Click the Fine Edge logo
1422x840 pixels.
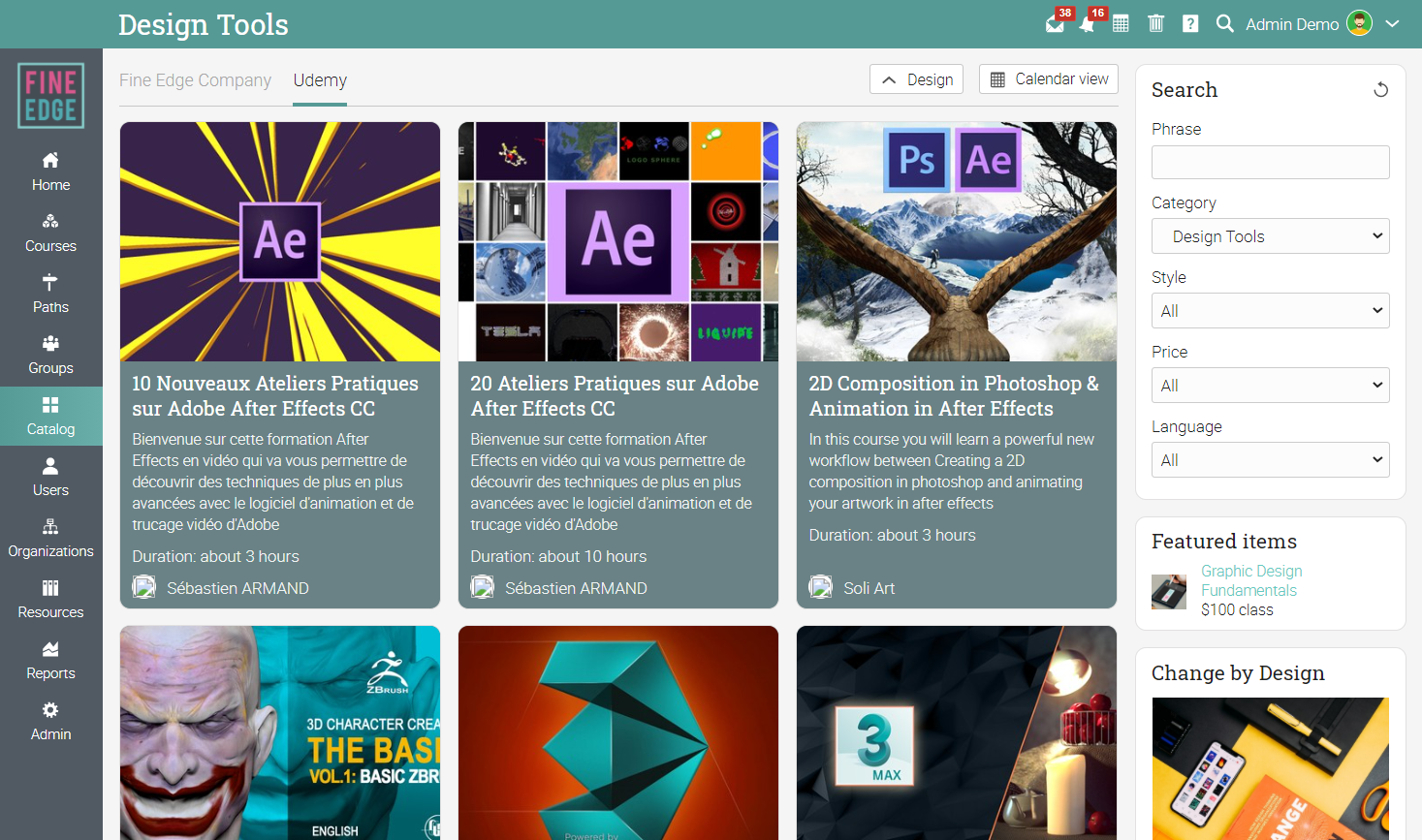click(x=51, y=96)
